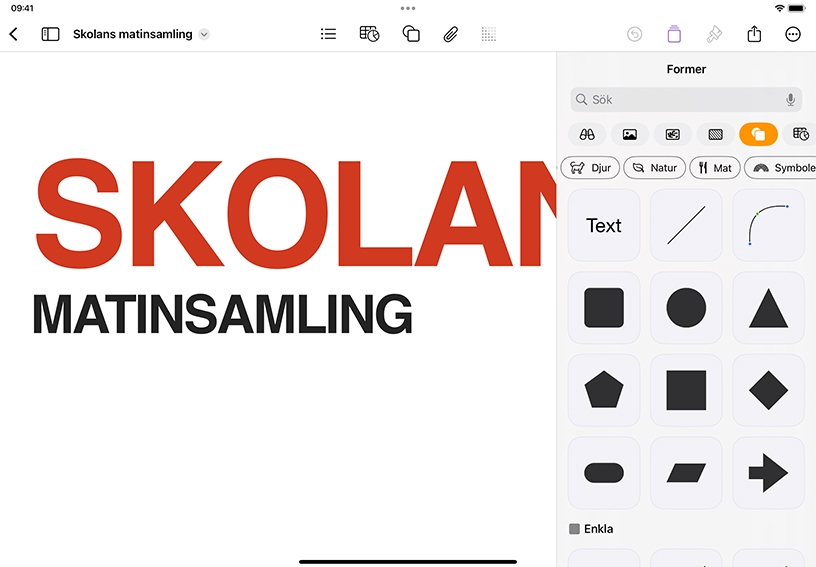This screenshot has height=567, width=816.
Task: Insert a circle shape
Action: pos(686,307)
